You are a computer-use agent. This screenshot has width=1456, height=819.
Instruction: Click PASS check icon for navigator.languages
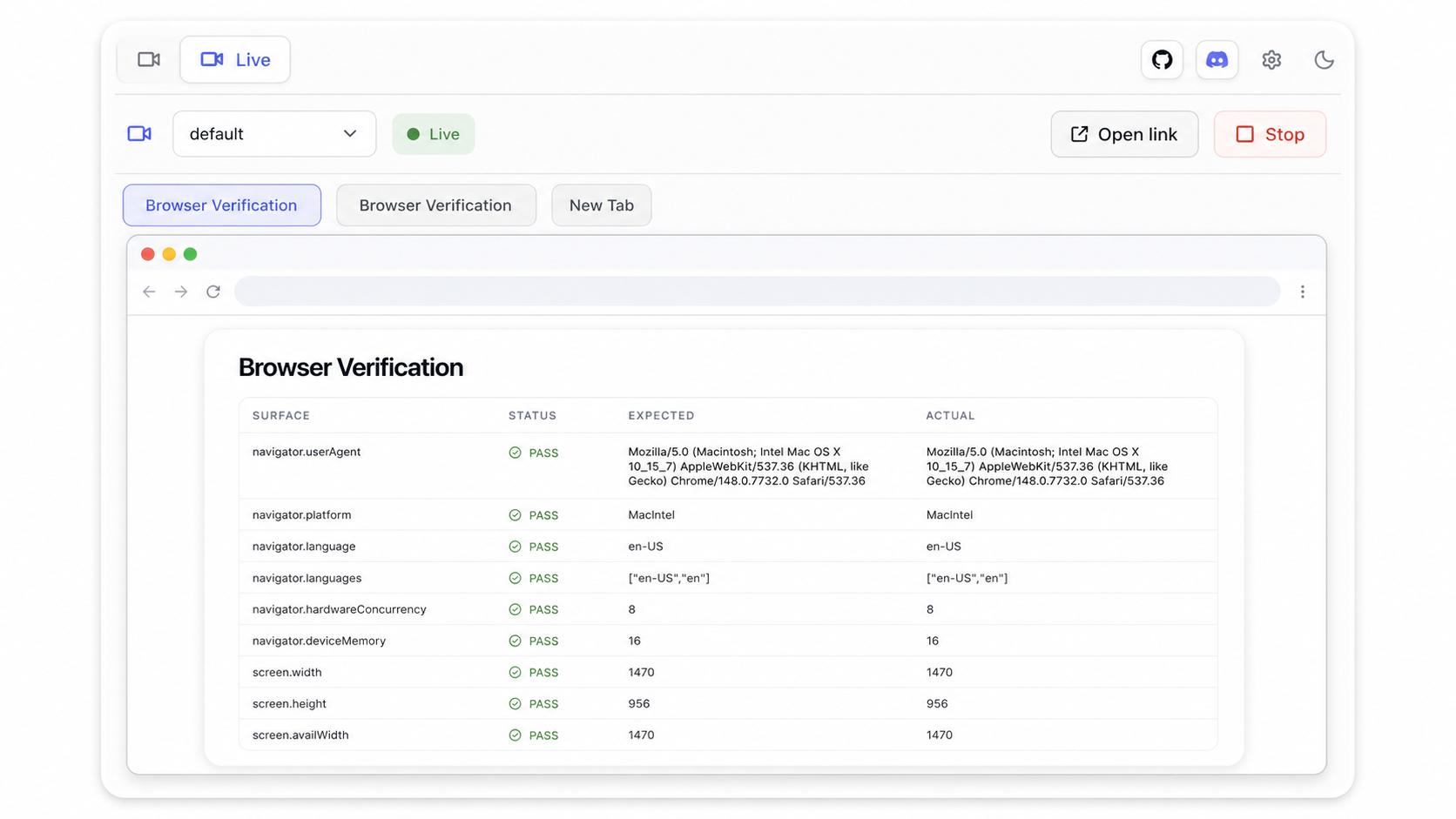pos(516,578)
